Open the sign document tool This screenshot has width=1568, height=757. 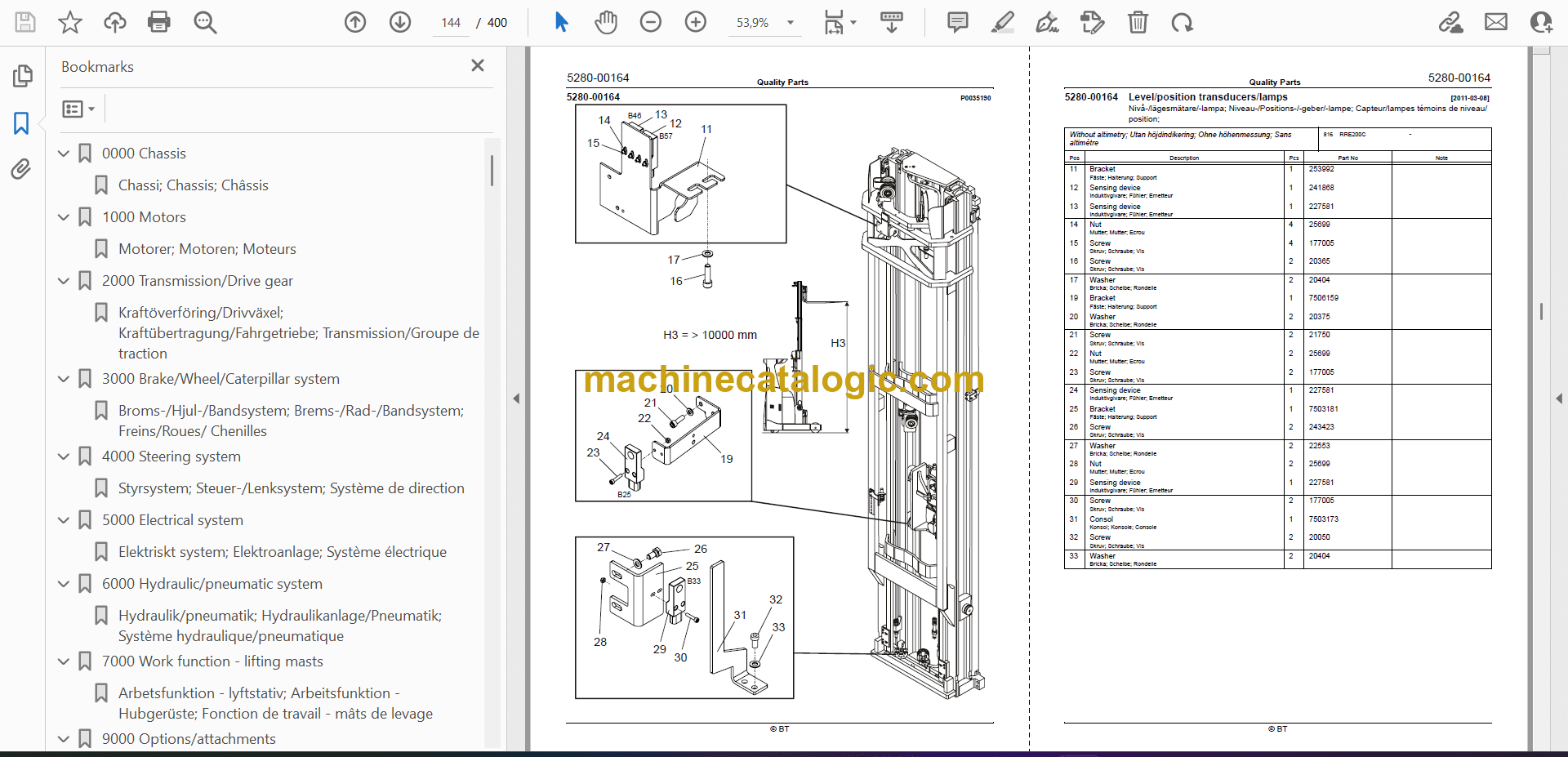pos(1048,22)
